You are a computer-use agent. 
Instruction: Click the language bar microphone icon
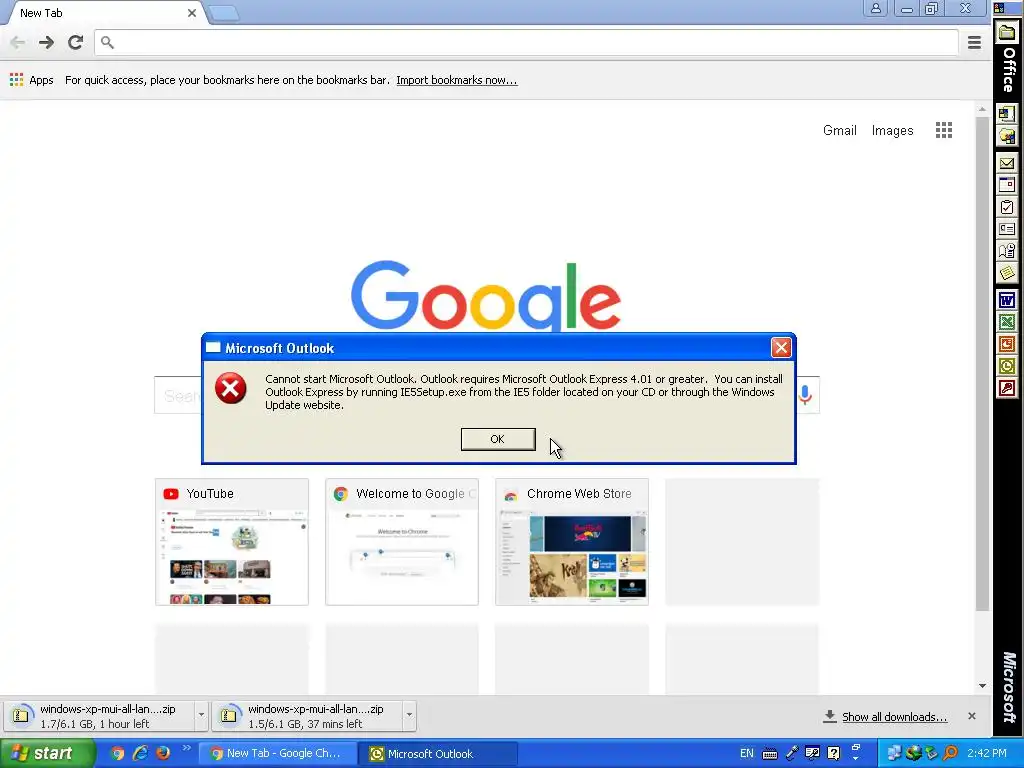[792, 753]
